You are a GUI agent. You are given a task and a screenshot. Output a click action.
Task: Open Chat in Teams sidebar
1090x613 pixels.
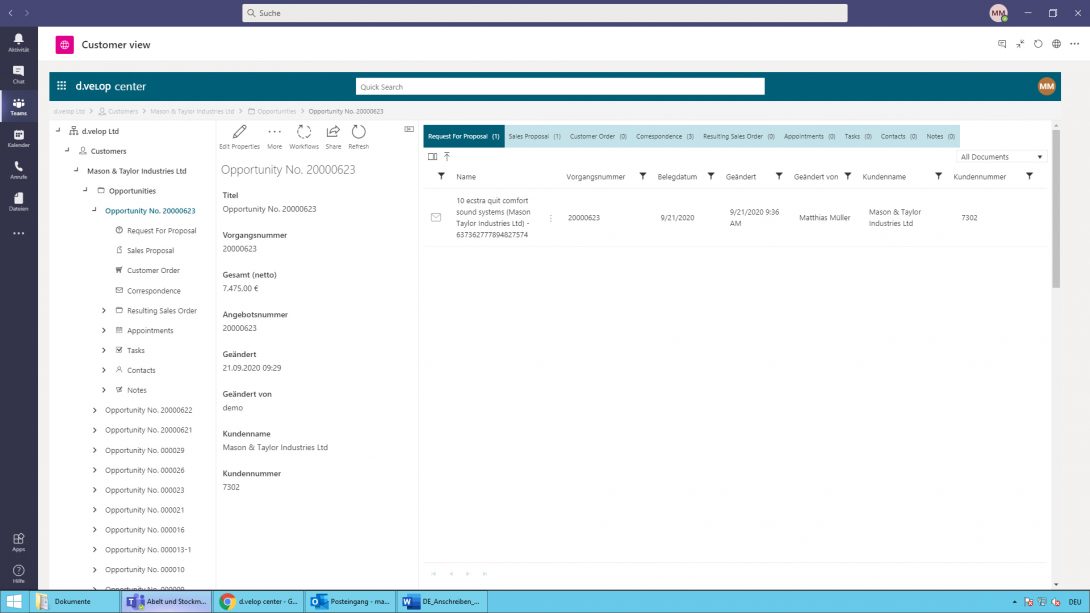tap(19, 74)
